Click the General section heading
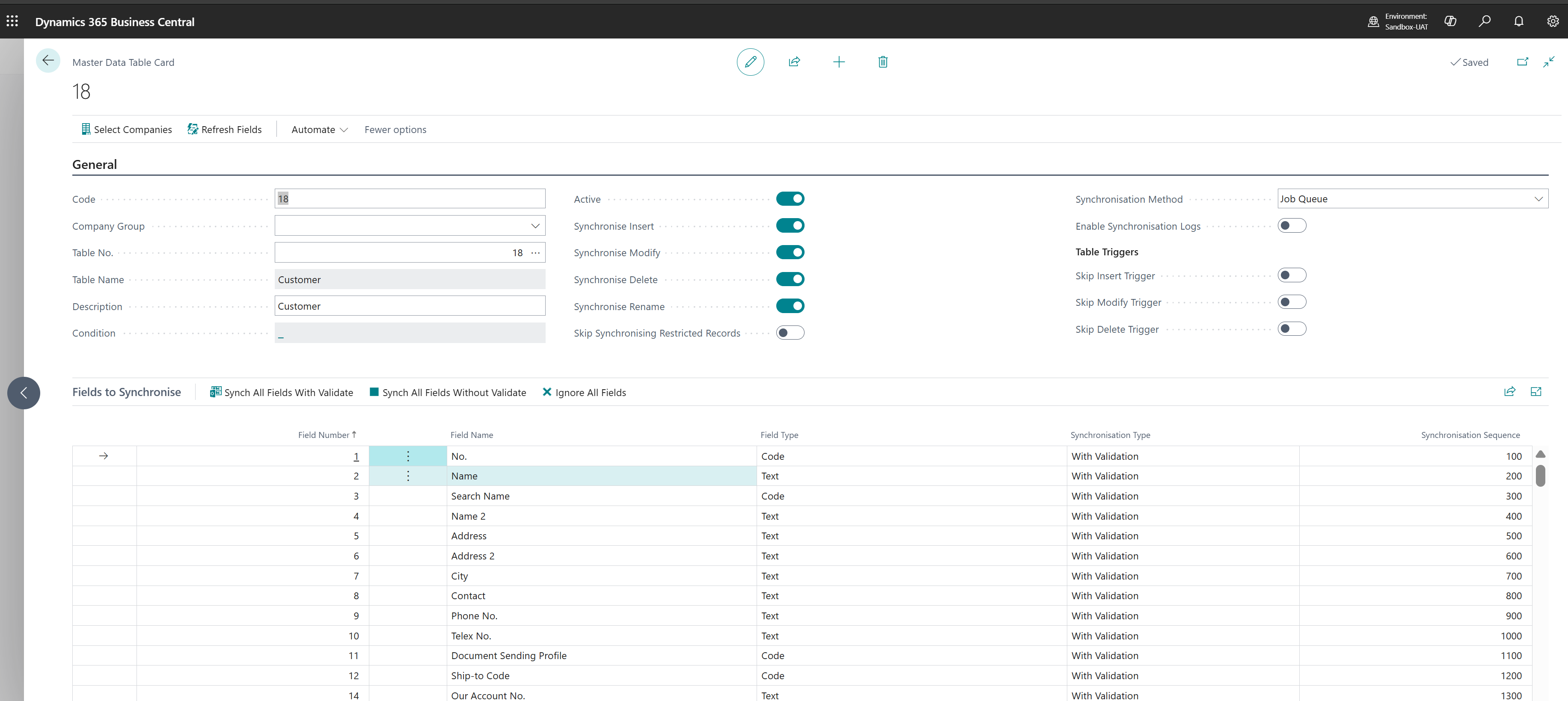Viewport: 1568px width, 701px height. [94, 164]
